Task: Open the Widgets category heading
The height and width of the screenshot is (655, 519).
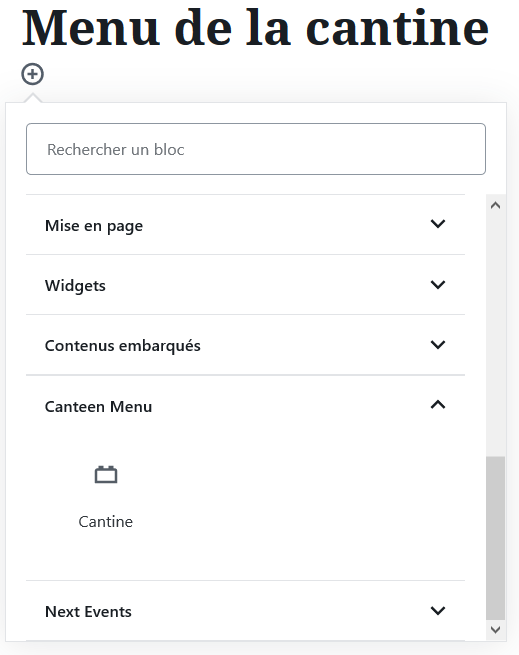Action: point(245,285)
